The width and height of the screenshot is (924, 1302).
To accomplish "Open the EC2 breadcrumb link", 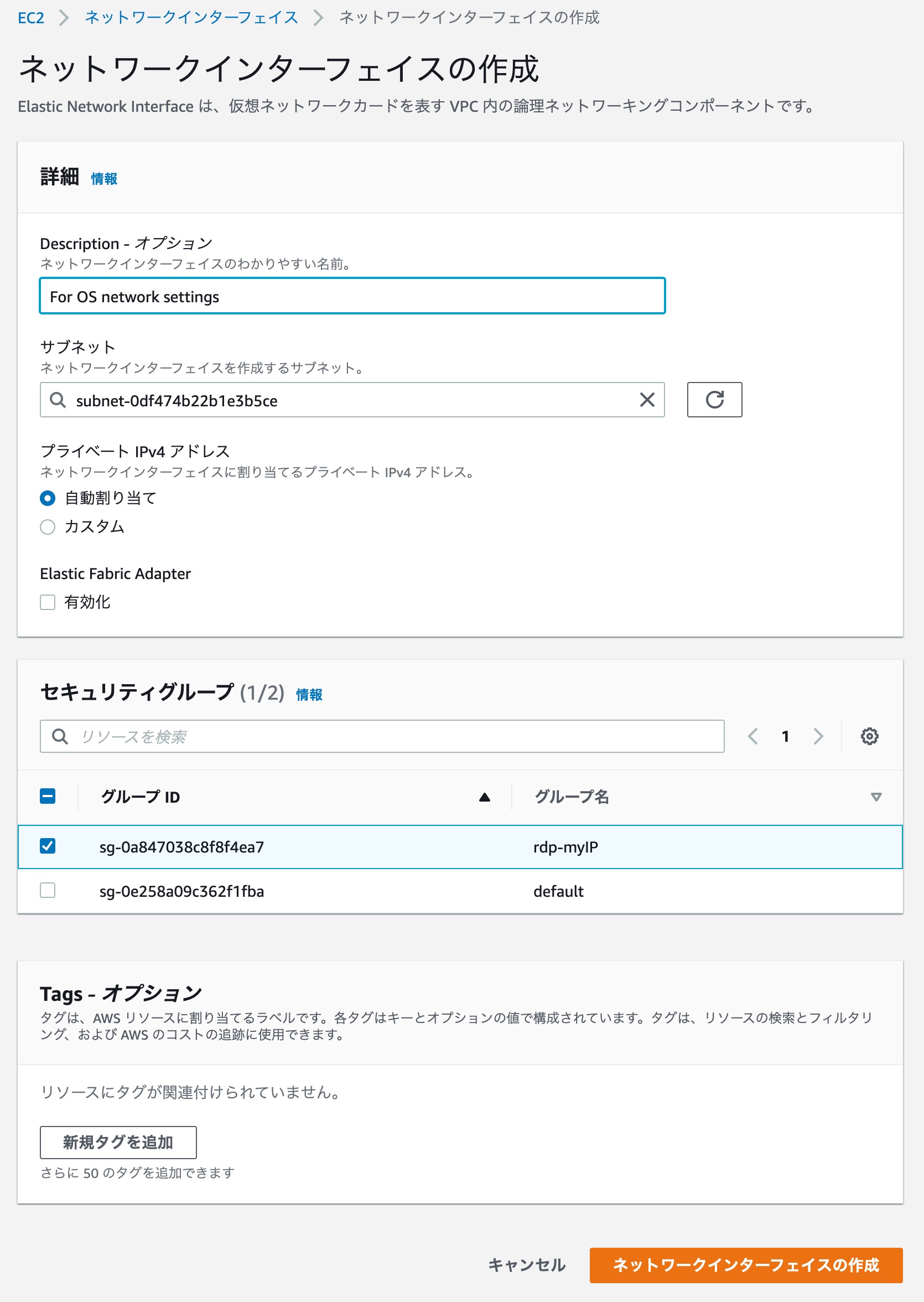I will [31, 18].
